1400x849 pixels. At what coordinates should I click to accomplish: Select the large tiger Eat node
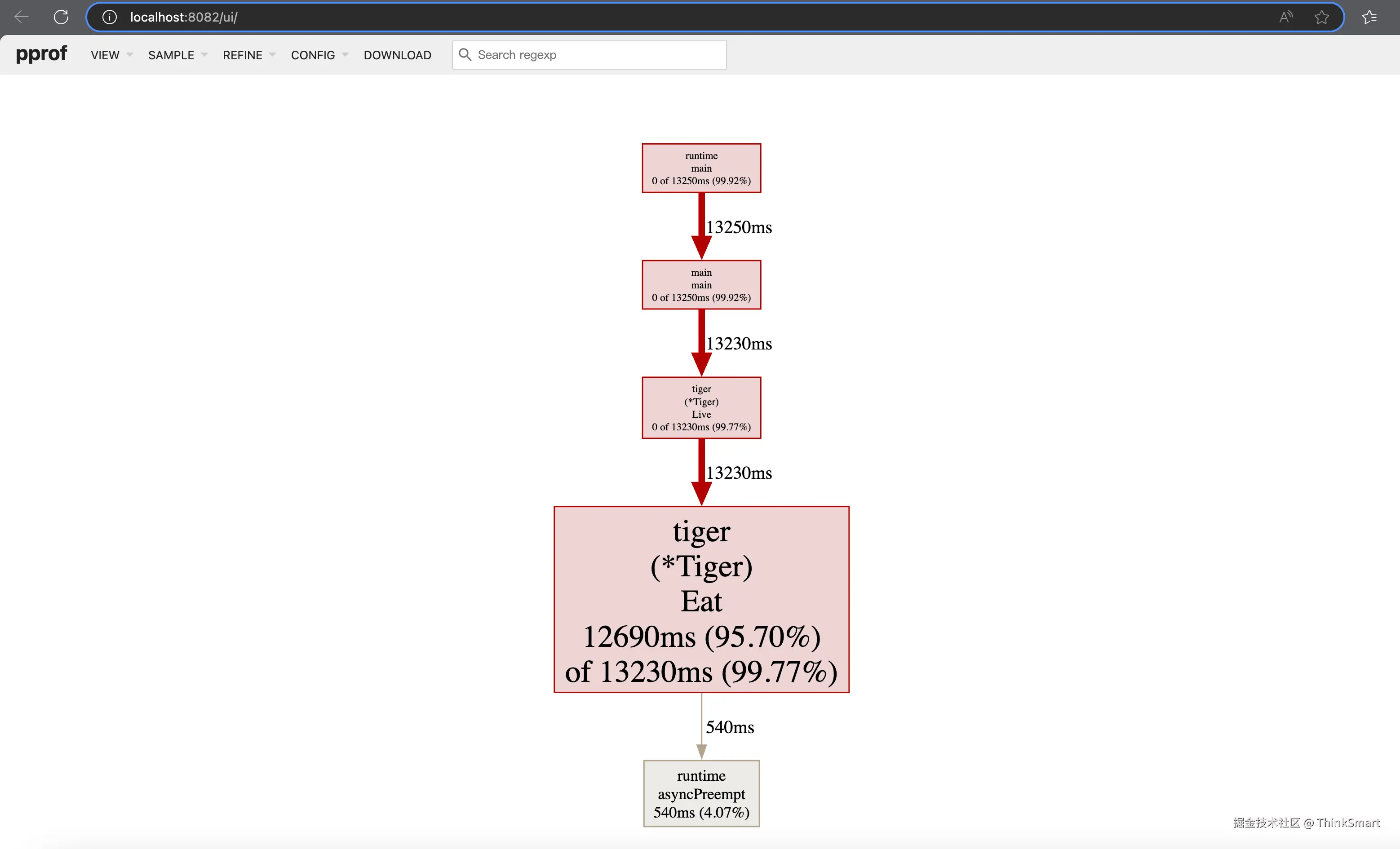click(701, 599)
